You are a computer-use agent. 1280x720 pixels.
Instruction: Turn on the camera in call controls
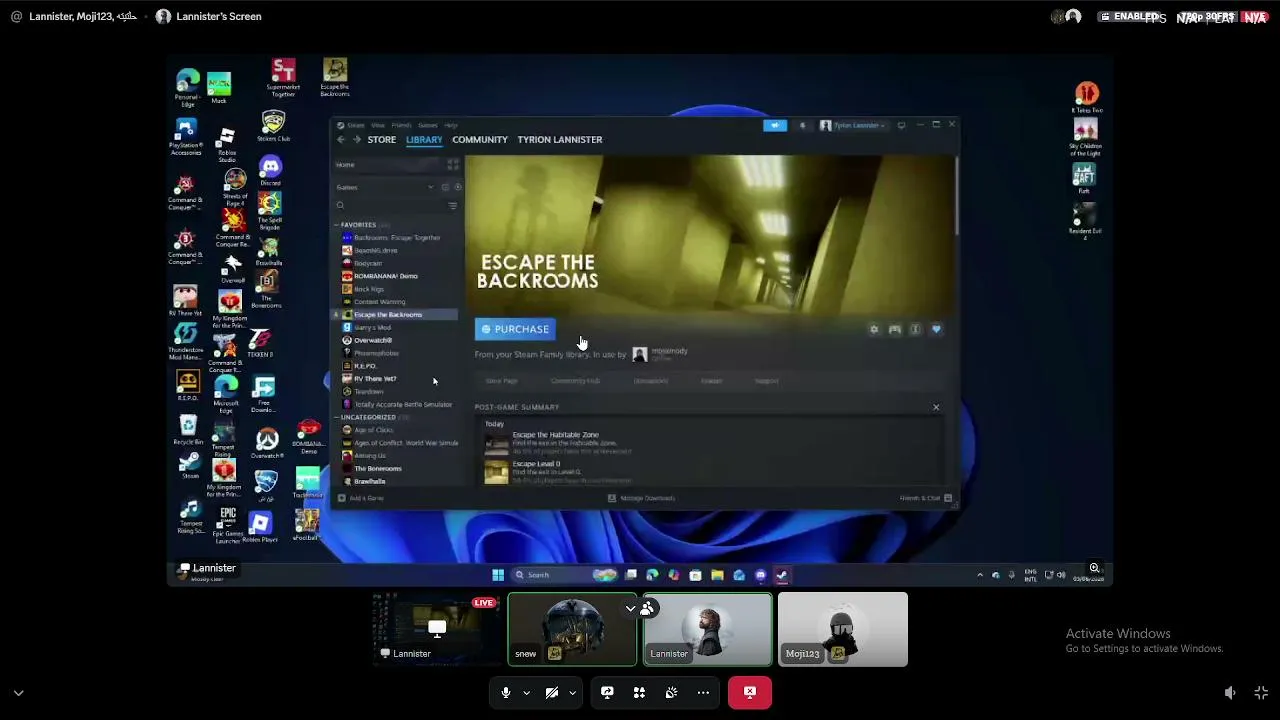point(552,692)
